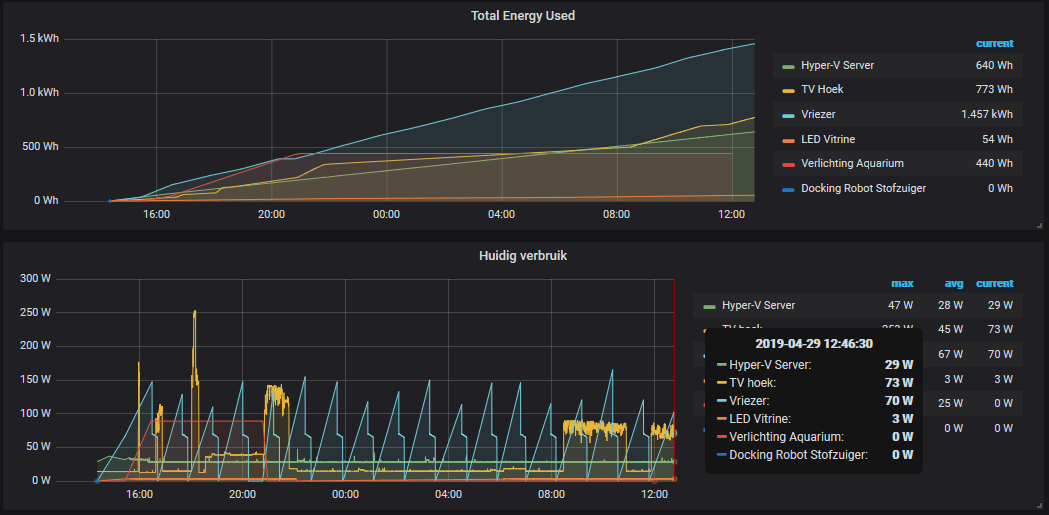Viewport: 1049px width, 515px height.
Task: Grab resize handle of Total Energy Used panel
Action: tap(1040, 226)
